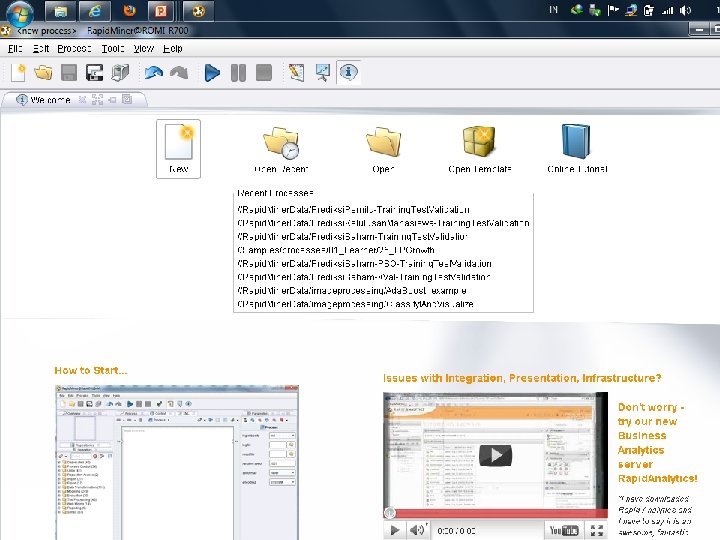Open the Help menu
Screen dimensions: 720x540
pyautogui.click(x=173, y=48)
